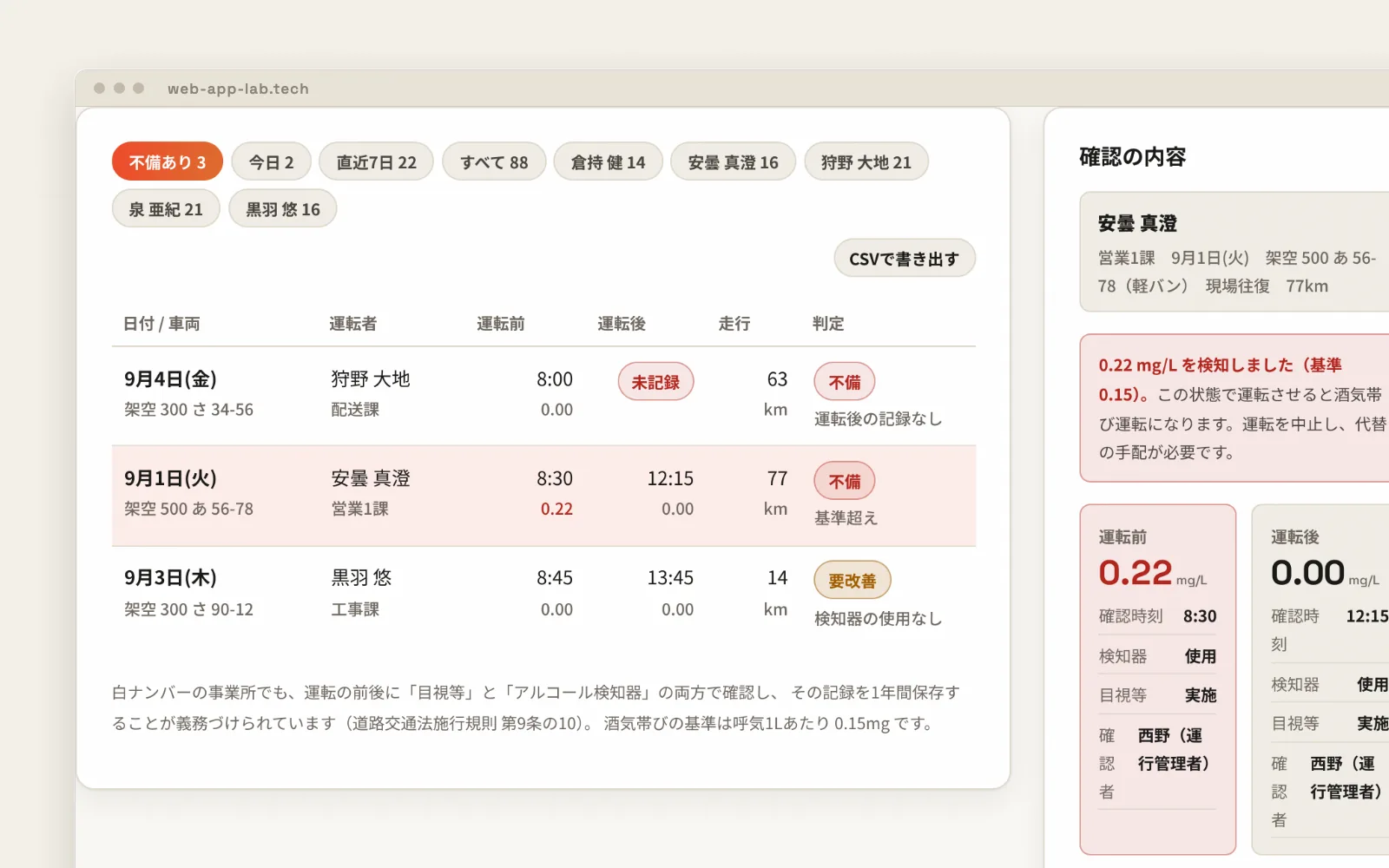
Task: Click the 検知器の使用なし note
Action: [878, 618]
